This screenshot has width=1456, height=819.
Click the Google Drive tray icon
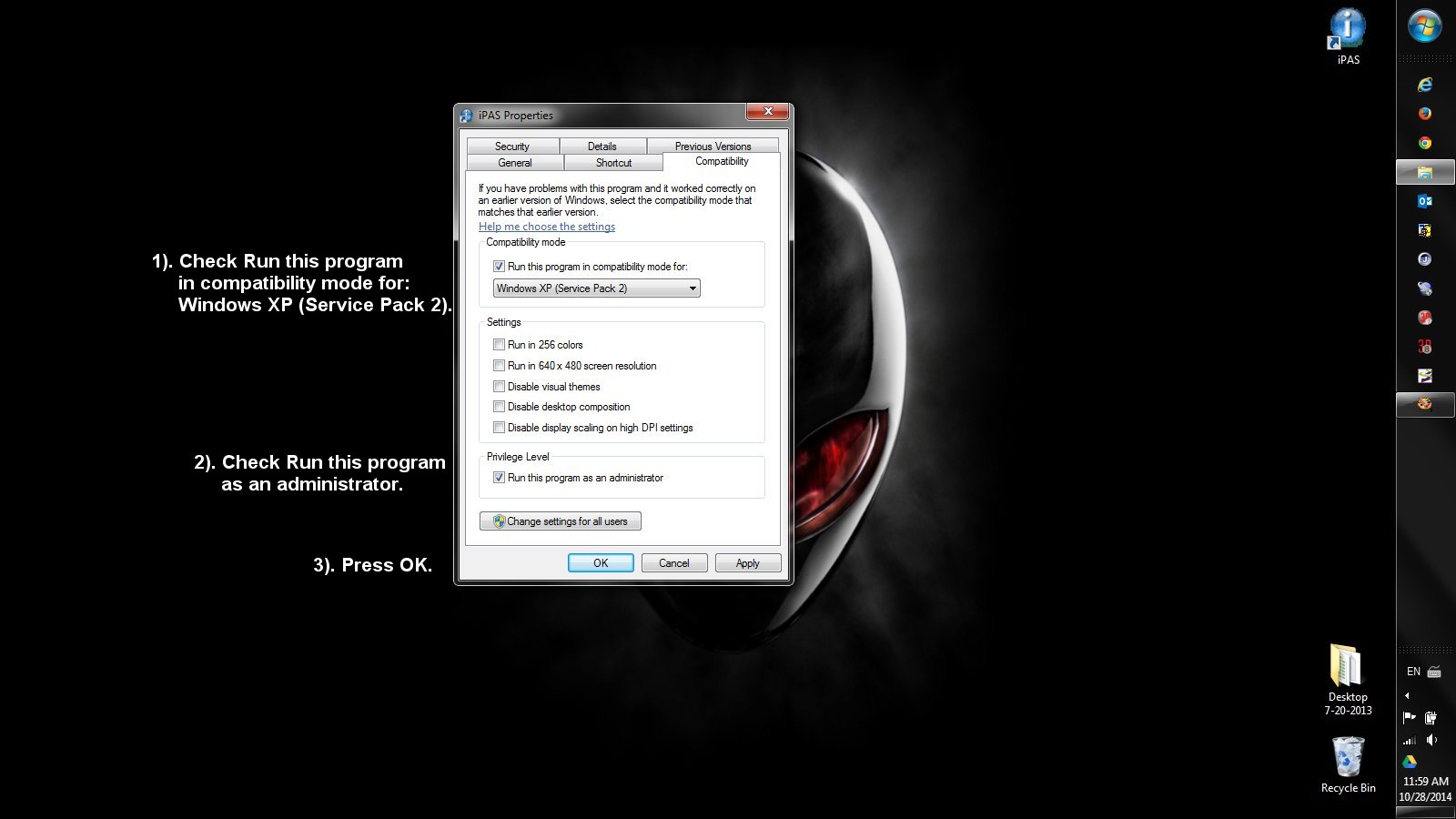[x=1410, y=762]
